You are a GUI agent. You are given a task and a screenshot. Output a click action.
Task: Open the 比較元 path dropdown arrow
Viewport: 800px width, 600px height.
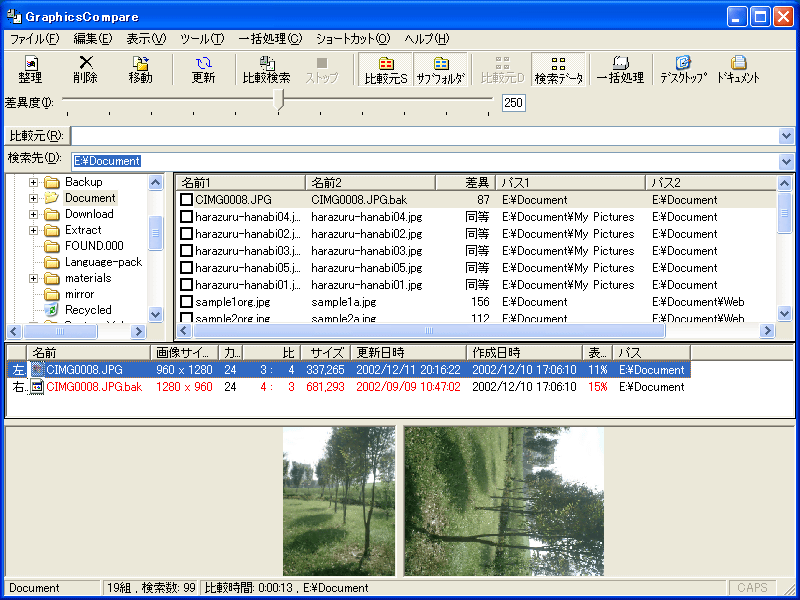[x=787, y=136]
